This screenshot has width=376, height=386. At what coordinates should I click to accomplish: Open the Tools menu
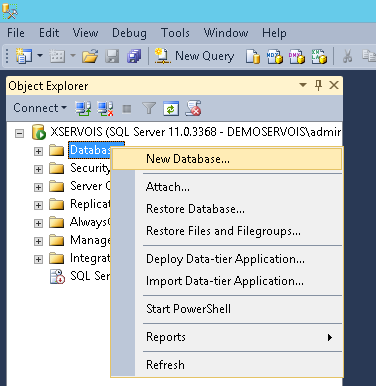(x=175, y=33)
